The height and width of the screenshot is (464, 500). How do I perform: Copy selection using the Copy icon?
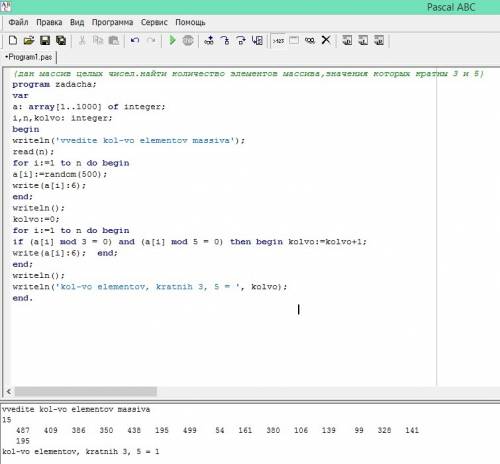[98, 41]
